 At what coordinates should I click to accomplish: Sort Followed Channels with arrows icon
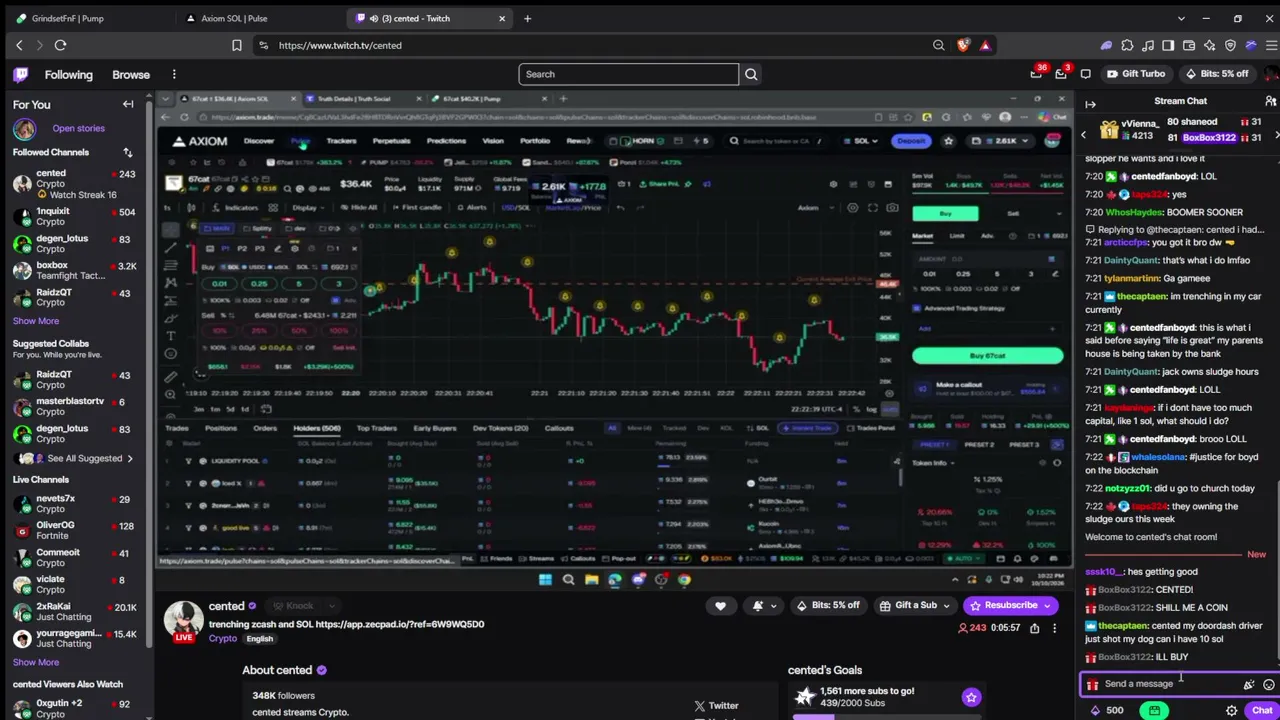point(128,153)
